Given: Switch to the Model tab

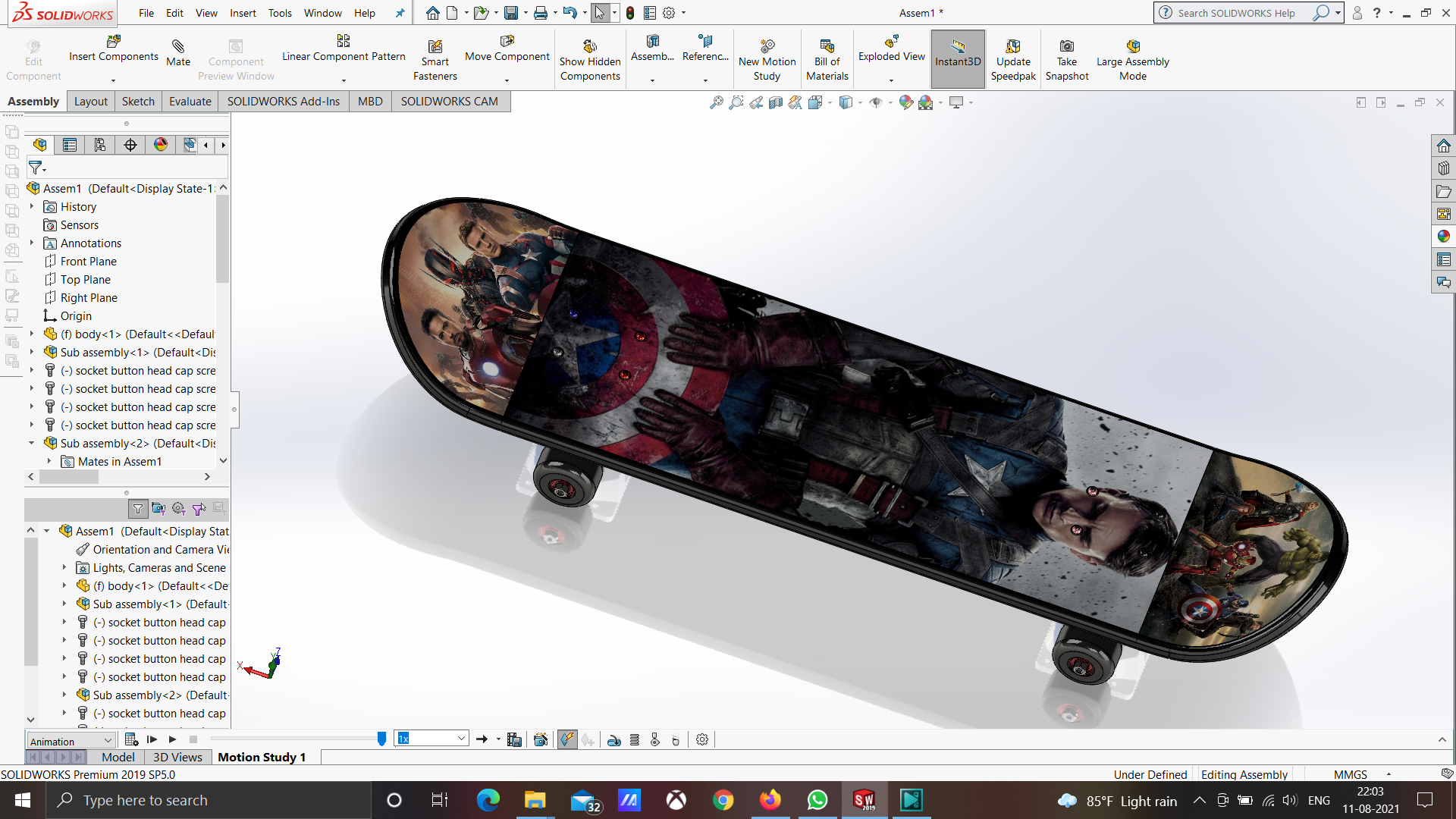Looking at the screenshot, I should pyautogui.click(x=118, y=757).
